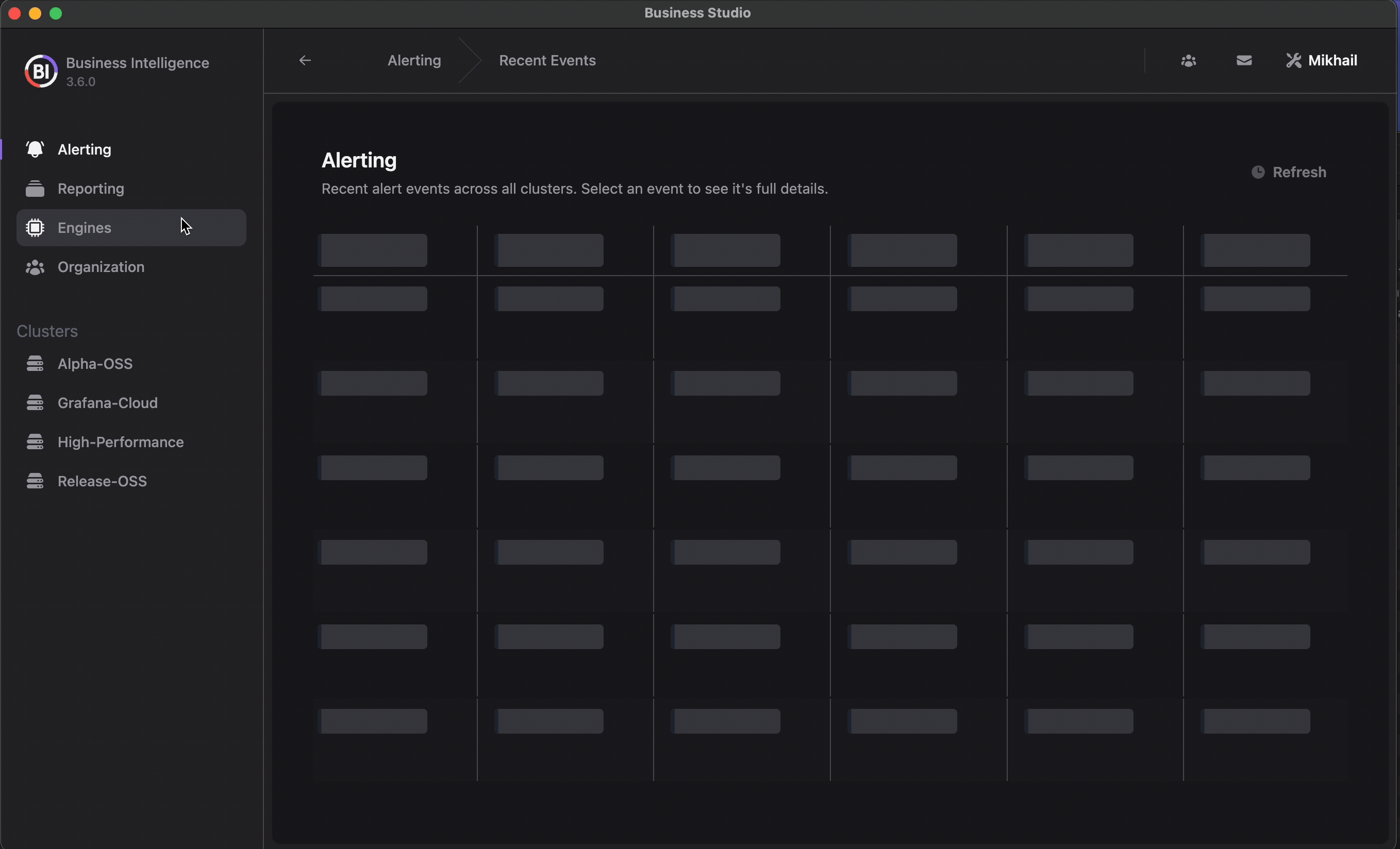Click the Business Intelligence app title
Viewport: 1400px width, 849px height.
pos(138,63)
